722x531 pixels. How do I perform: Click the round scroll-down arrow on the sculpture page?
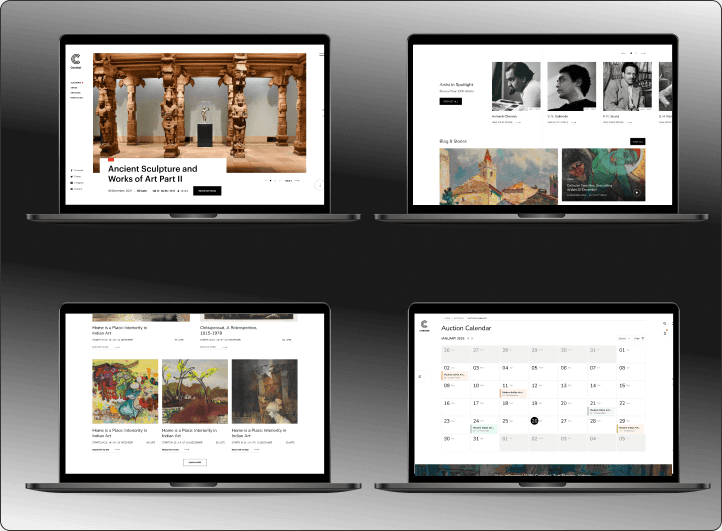click(x=319, y=185)
